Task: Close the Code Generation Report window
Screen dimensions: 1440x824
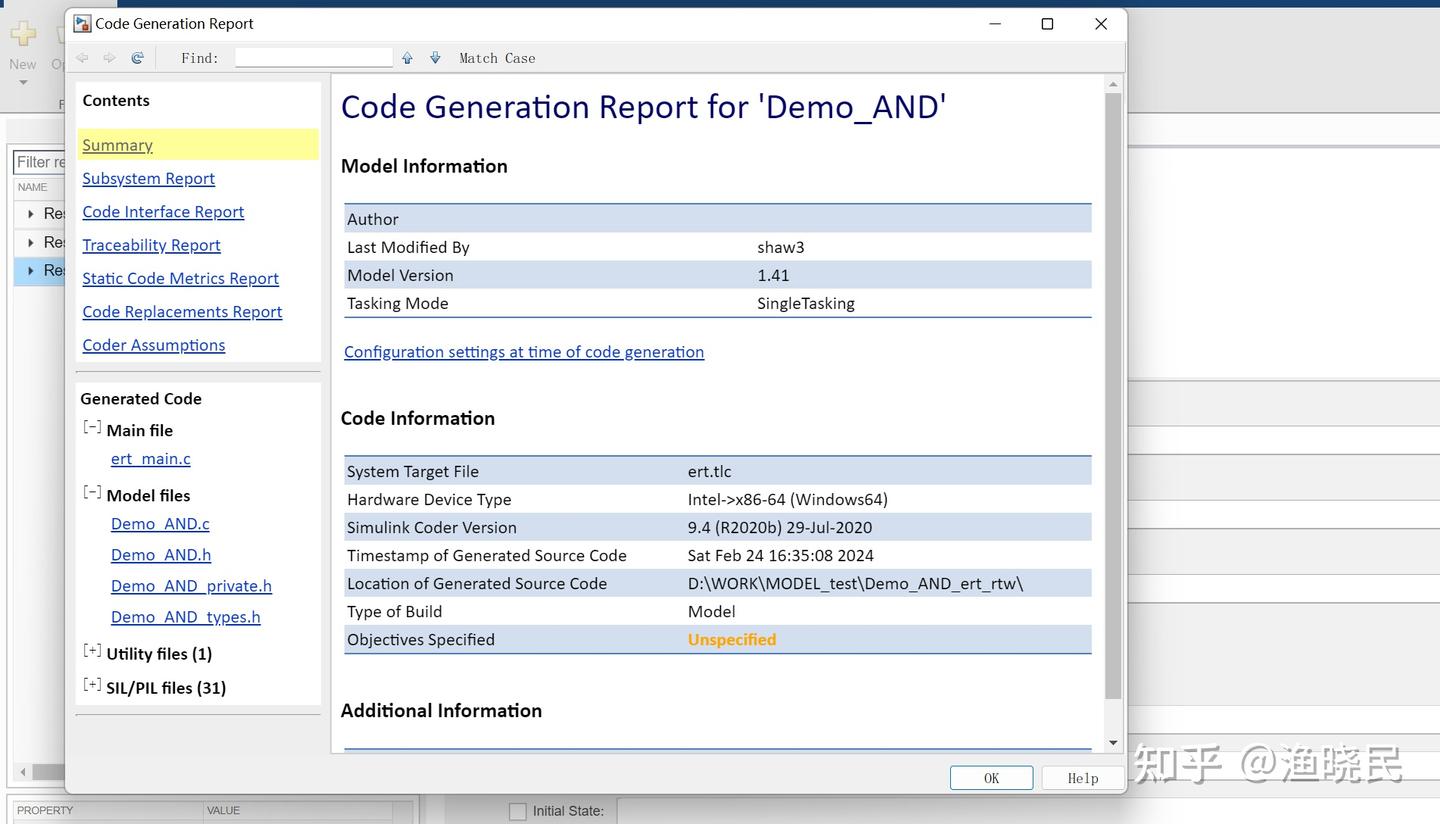Action: [x=1101, y=24]
